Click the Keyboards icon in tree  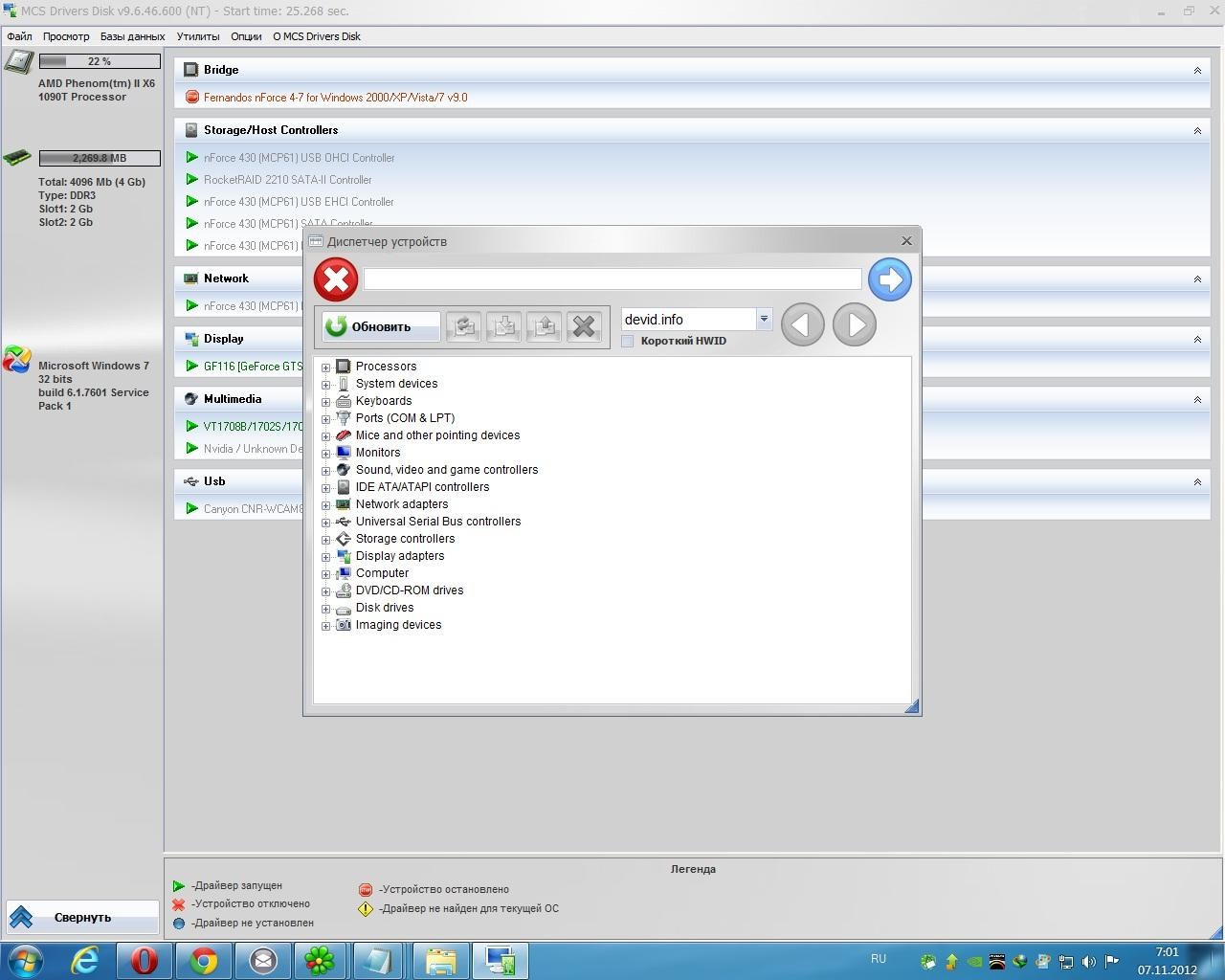click(344, 401)
